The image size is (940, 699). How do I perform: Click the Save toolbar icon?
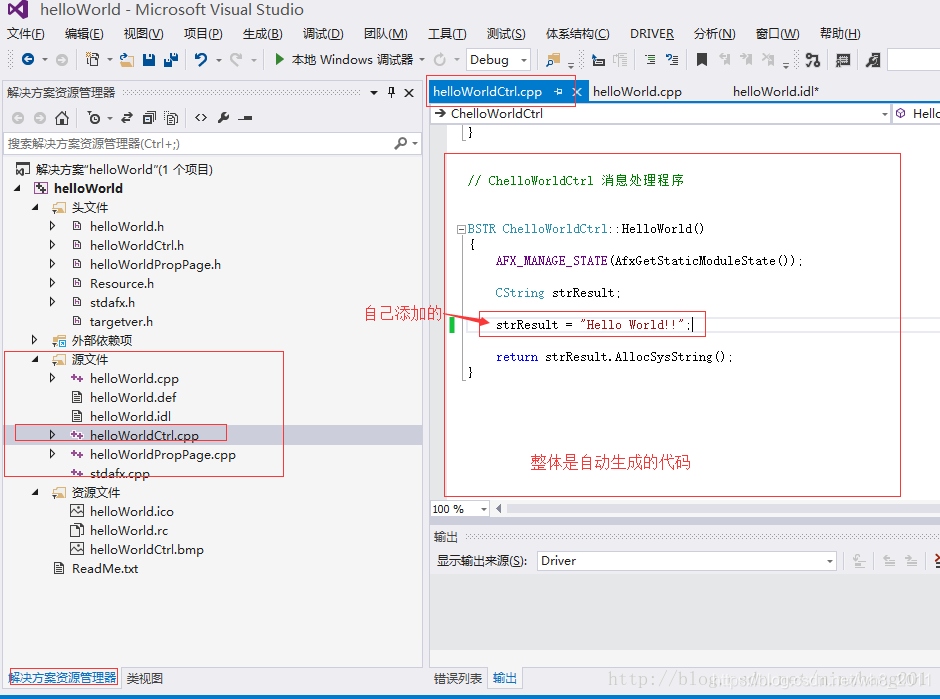(x=149, y=59)
